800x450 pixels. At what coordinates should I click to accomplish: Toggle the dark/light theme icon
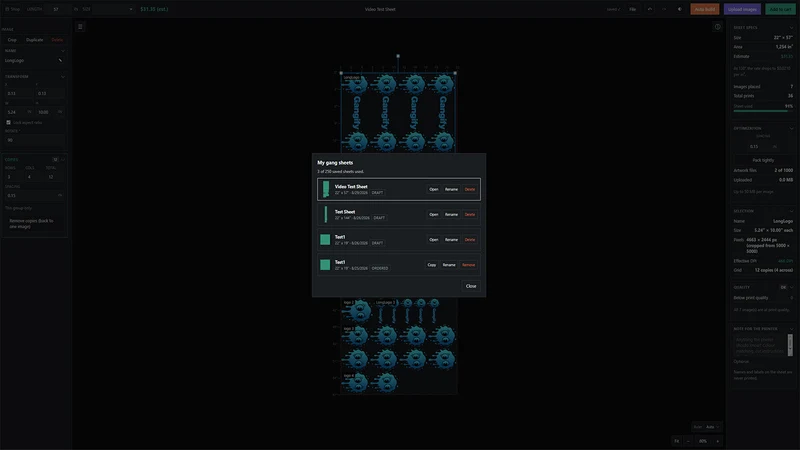[680, 9]
